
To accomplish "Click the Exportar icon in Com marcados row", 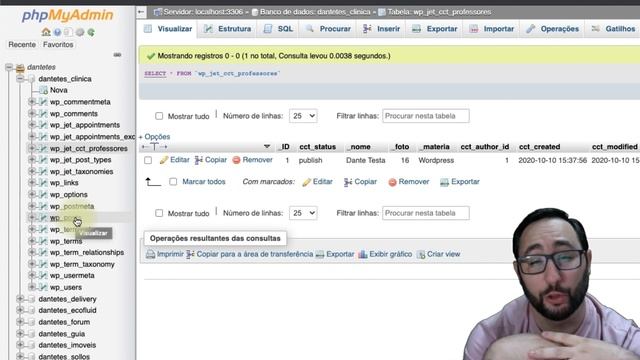I will (x=444, y=182).
